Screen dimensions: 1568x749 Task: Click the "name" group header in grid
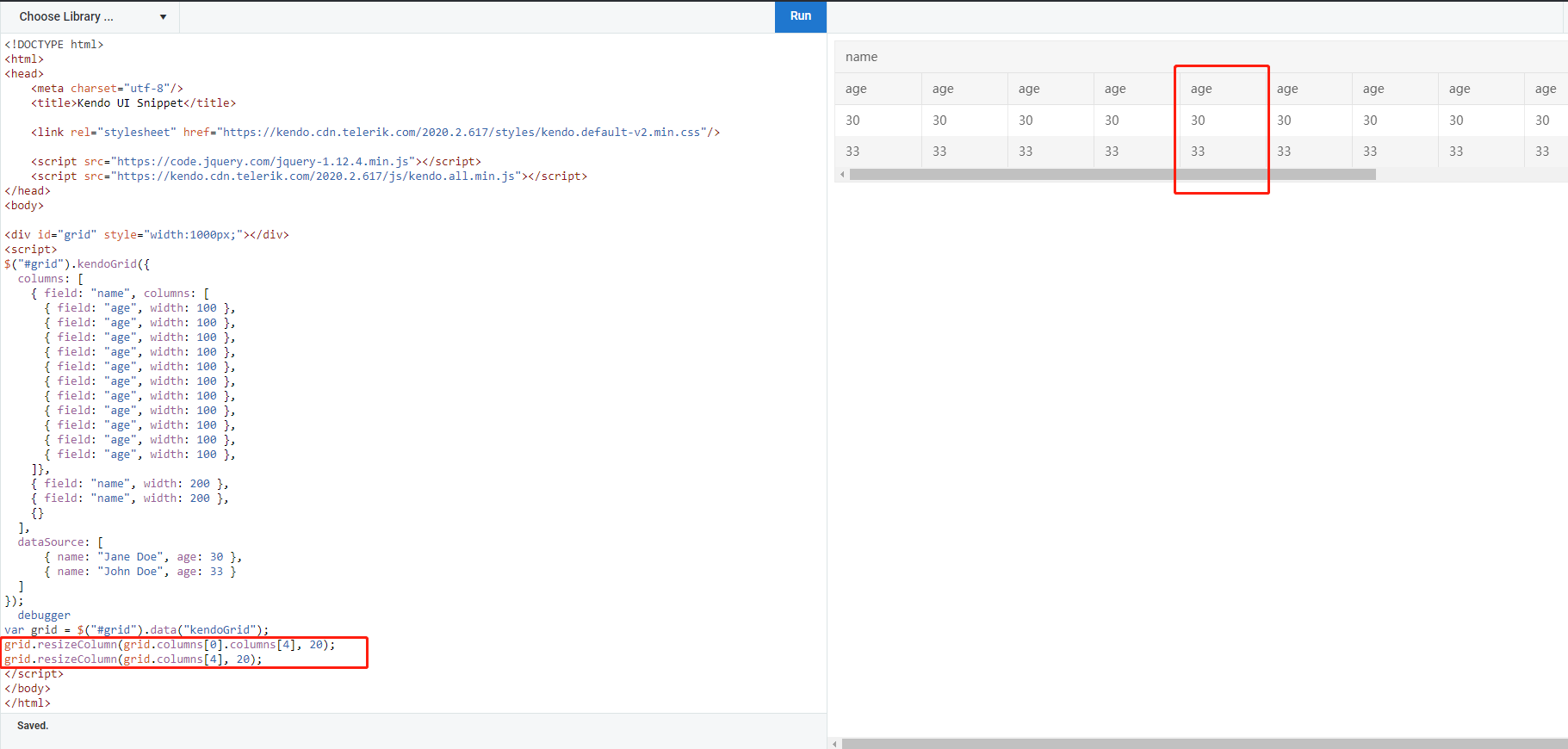[861, 57]
